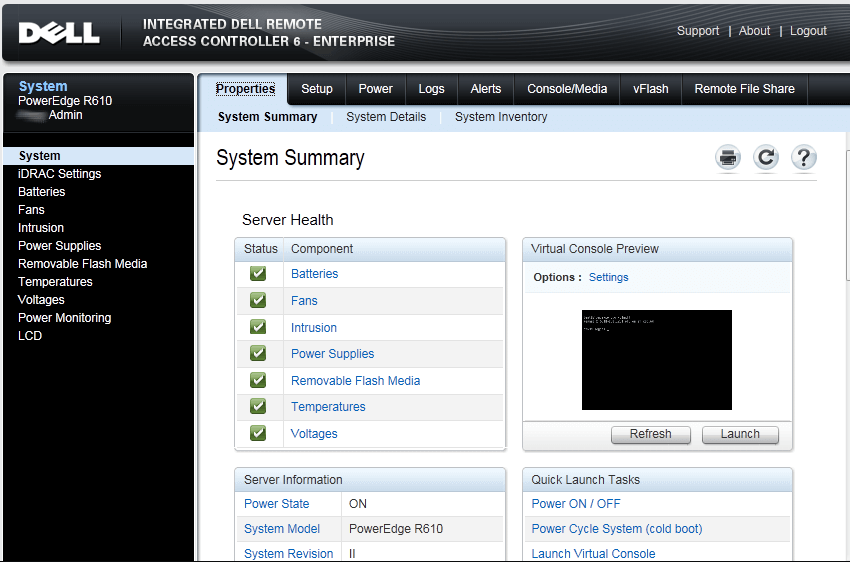
Task: Click the Refresh button under console preview
Action: click(x=651, y=435)
